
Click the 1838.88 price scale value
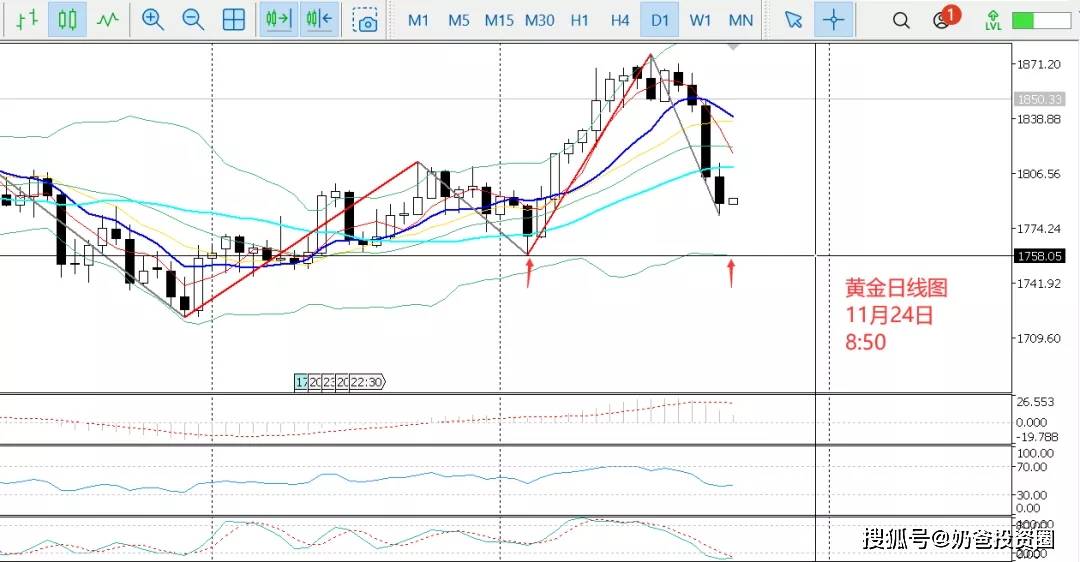1039,119
